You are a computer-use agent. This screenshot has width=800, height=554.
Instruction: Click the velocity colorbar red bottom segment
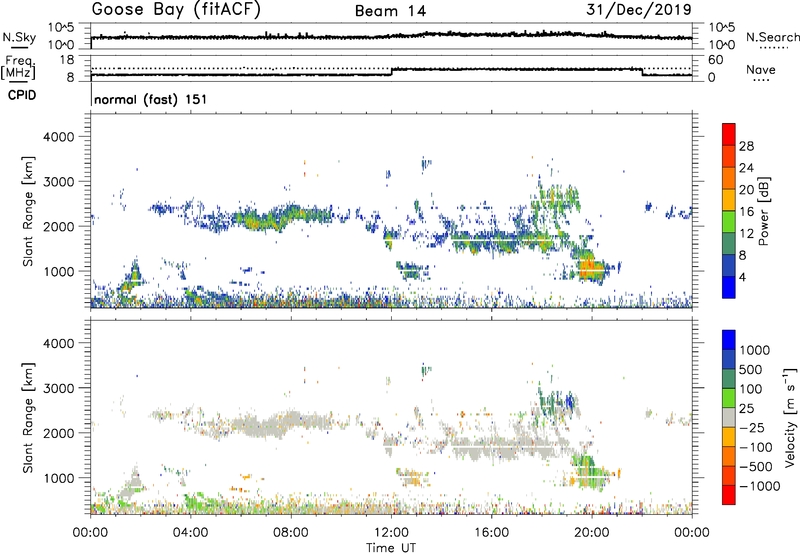coord(729,495)
